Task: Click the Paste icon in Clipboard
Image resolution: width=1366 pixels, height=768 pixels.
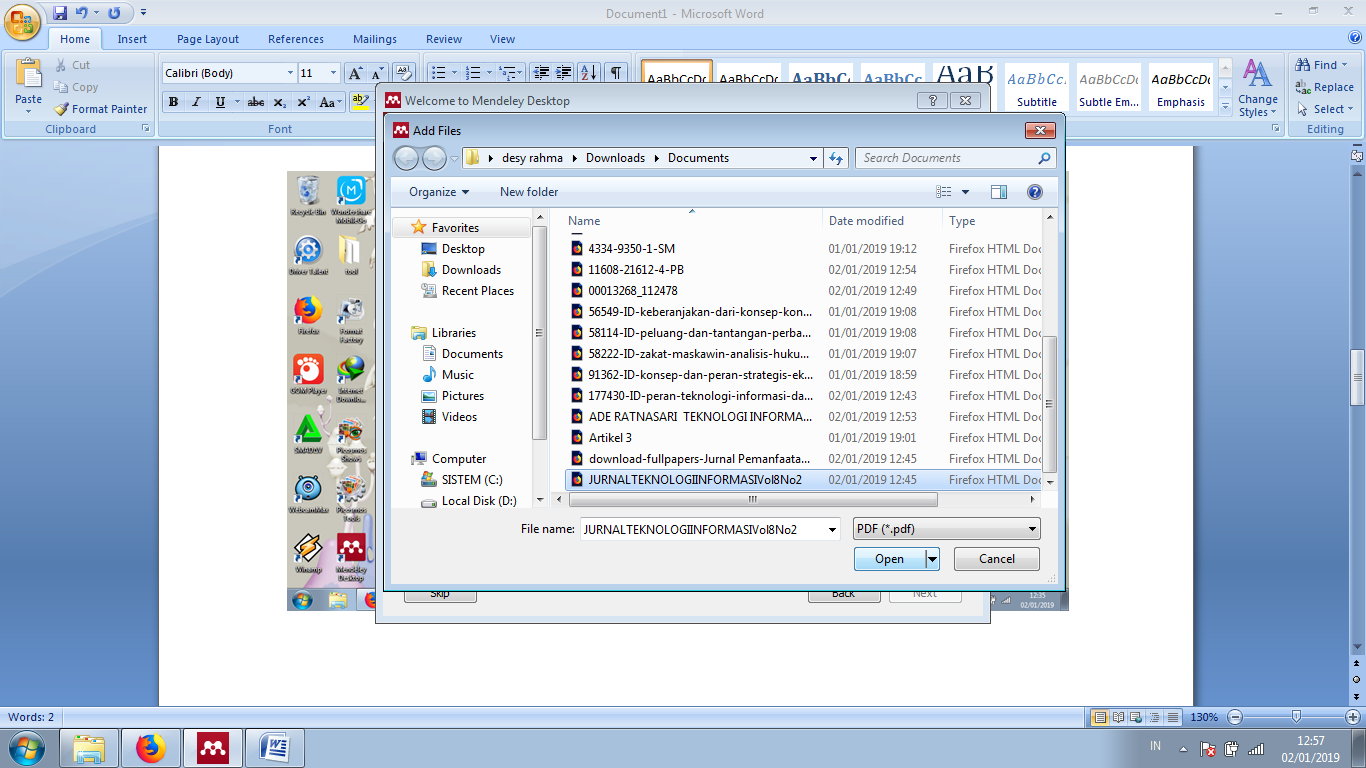Action: 29,78
